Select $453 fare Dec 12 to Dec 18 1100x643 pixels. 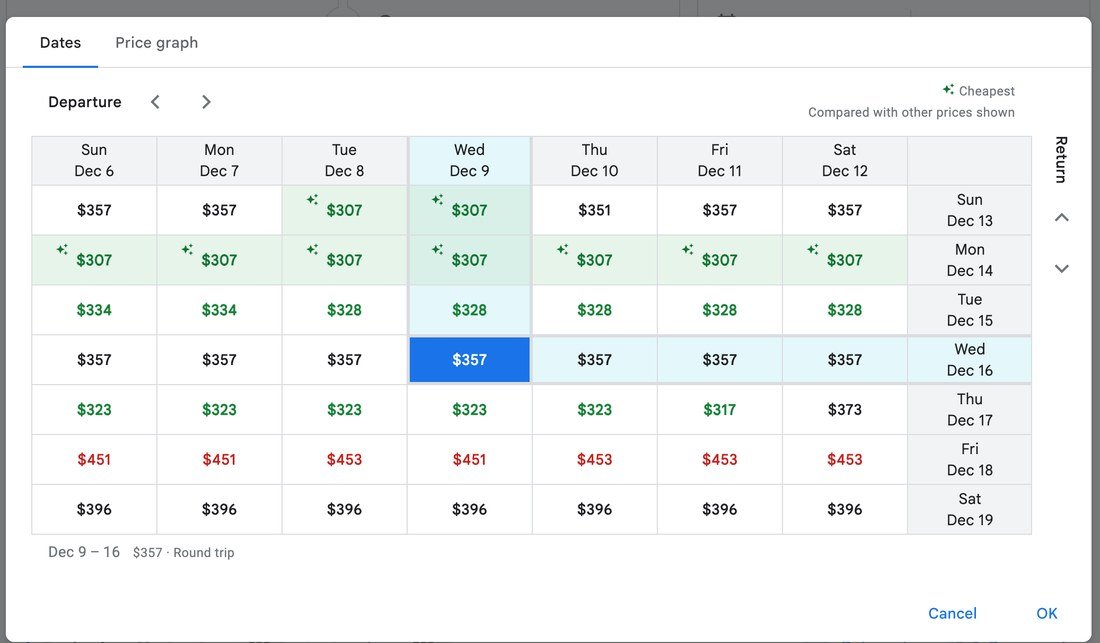pos(845,459)
